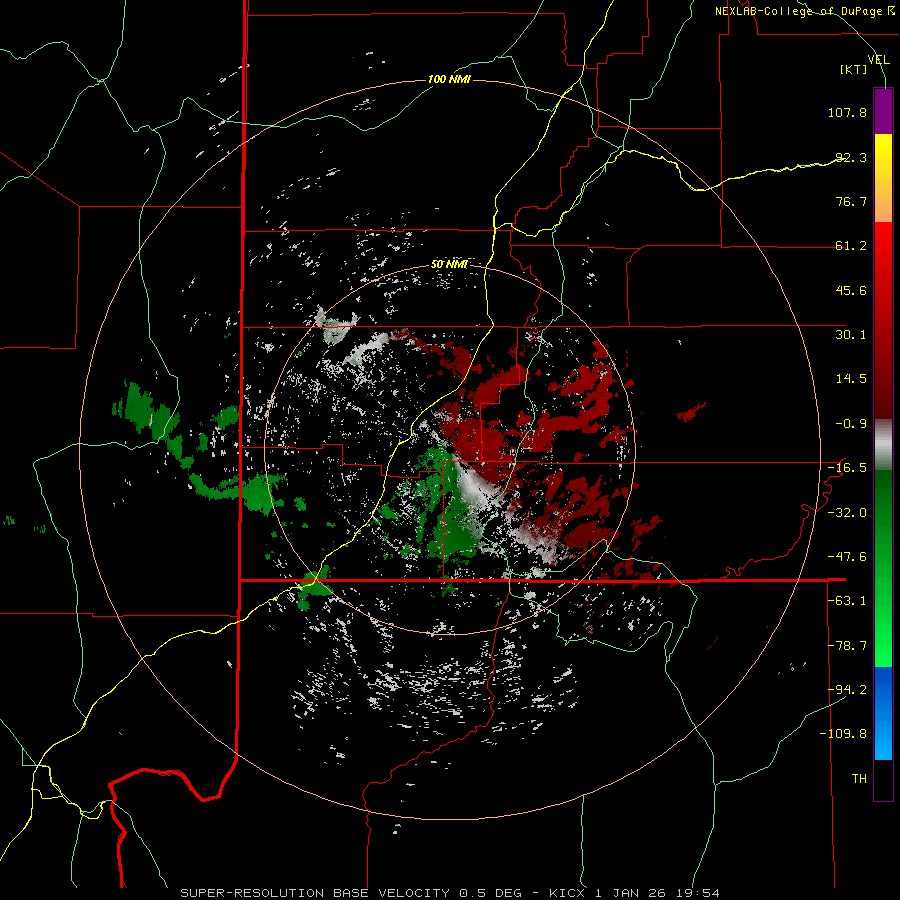Viewport: 900px width, 900px height.
Task: Click the -94.2 velocity scale value
Action: 847,690
